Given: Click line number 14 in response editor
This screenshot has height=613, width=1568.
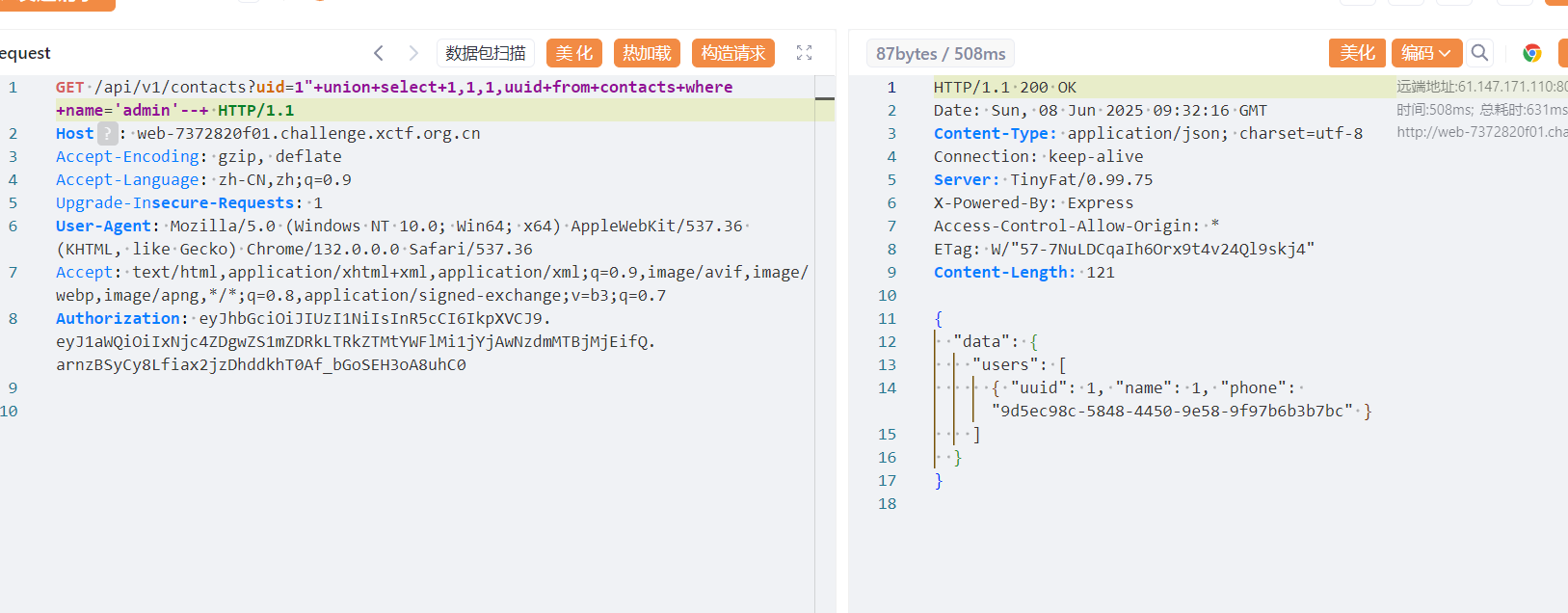Looking at the screenshot, I should click(x=887, y=387).
